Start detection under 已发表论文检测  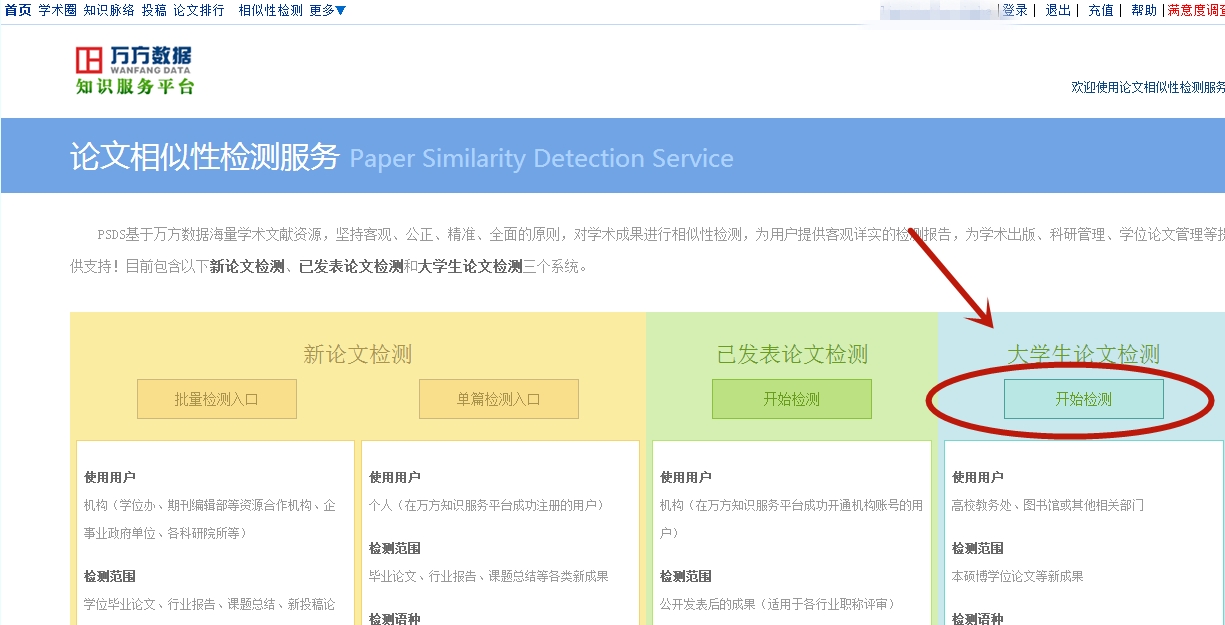(x=792, y=399)
